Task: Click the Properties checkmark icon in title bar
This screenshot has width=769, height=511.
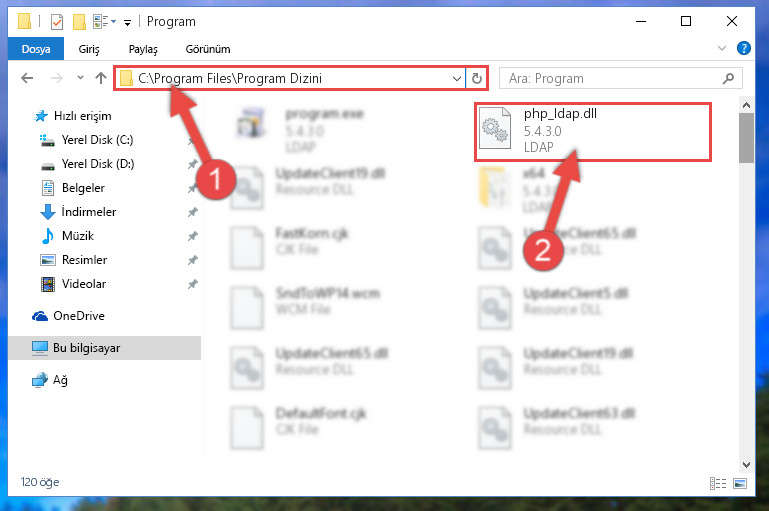Action: tap(57, 22)
